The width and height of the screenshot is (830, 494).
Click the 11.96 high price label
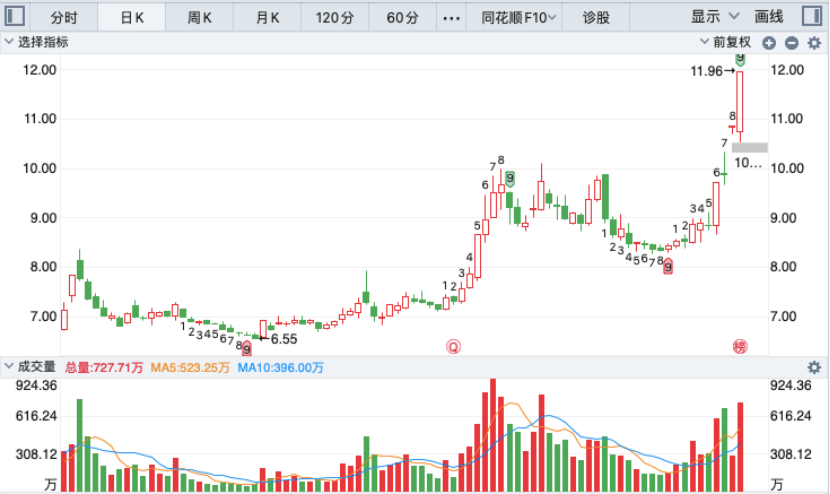click(706, 71)
